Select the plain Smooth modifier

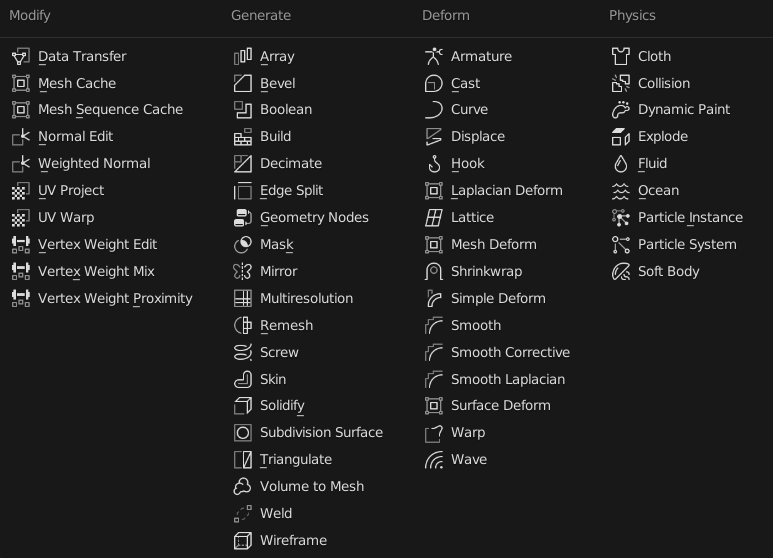pyautogui.click(x=463, y=325)
